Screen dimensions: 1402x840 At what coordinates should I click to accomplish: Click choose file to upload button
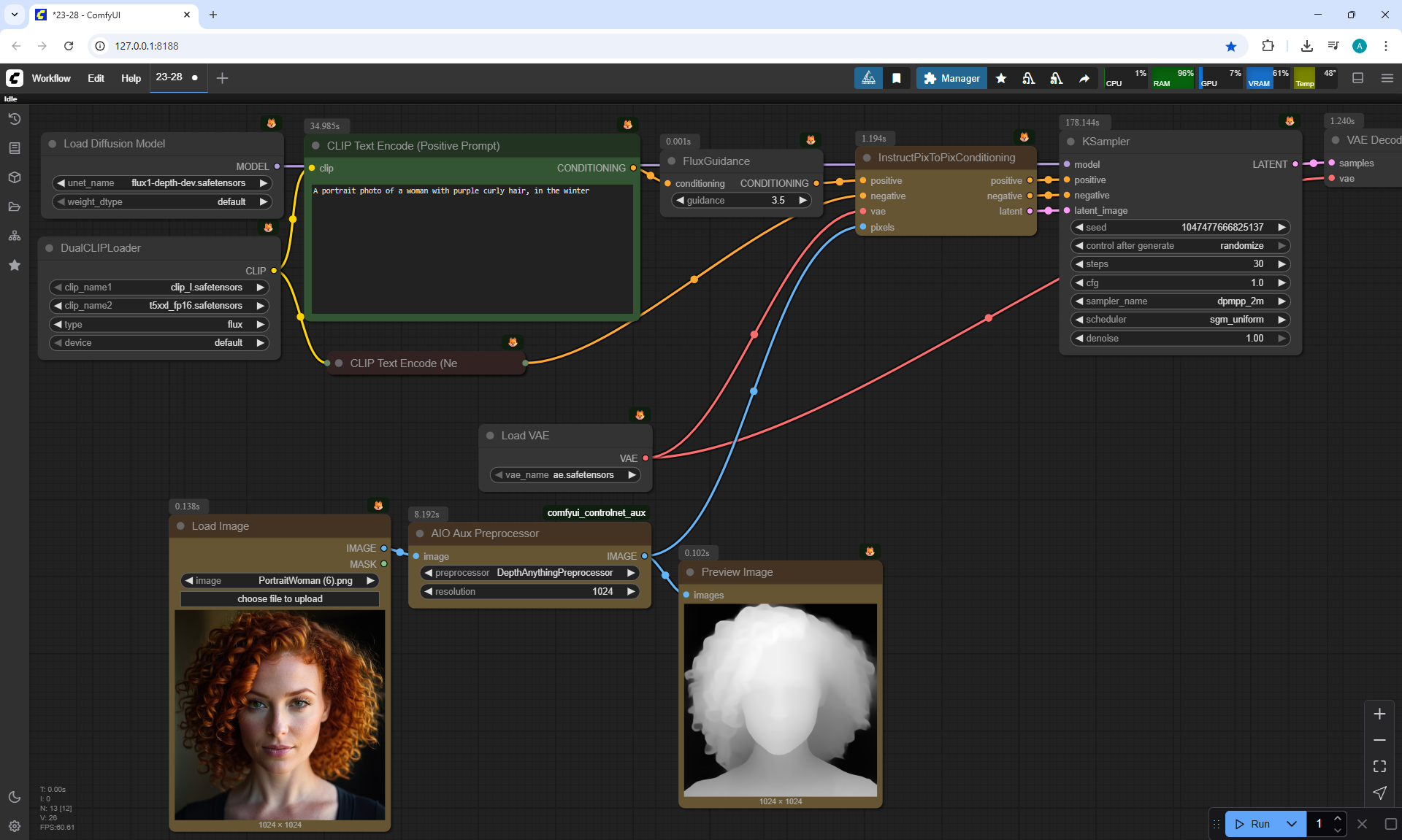[x=280, y=599]
